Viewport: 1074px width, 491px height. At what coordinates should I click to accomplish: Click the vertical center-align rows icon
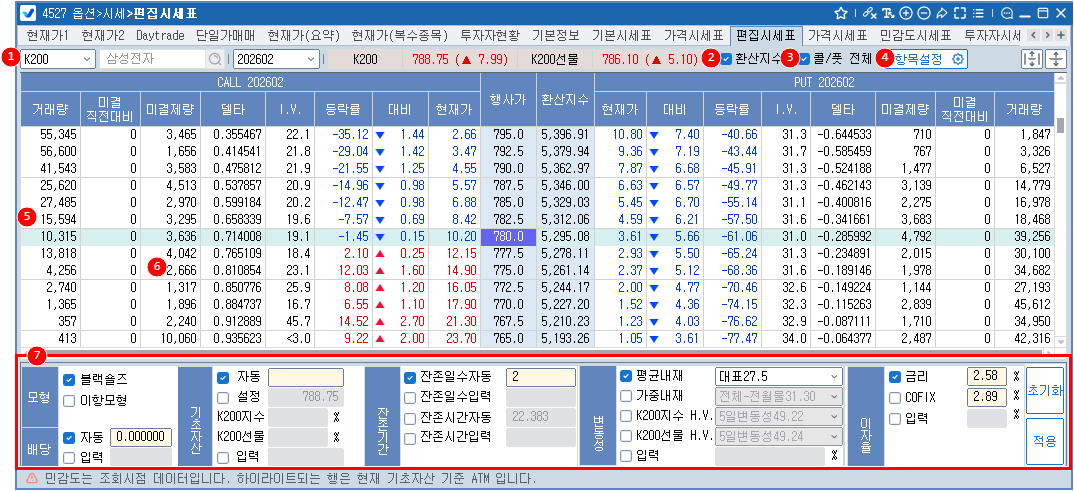click(1055, 59)
